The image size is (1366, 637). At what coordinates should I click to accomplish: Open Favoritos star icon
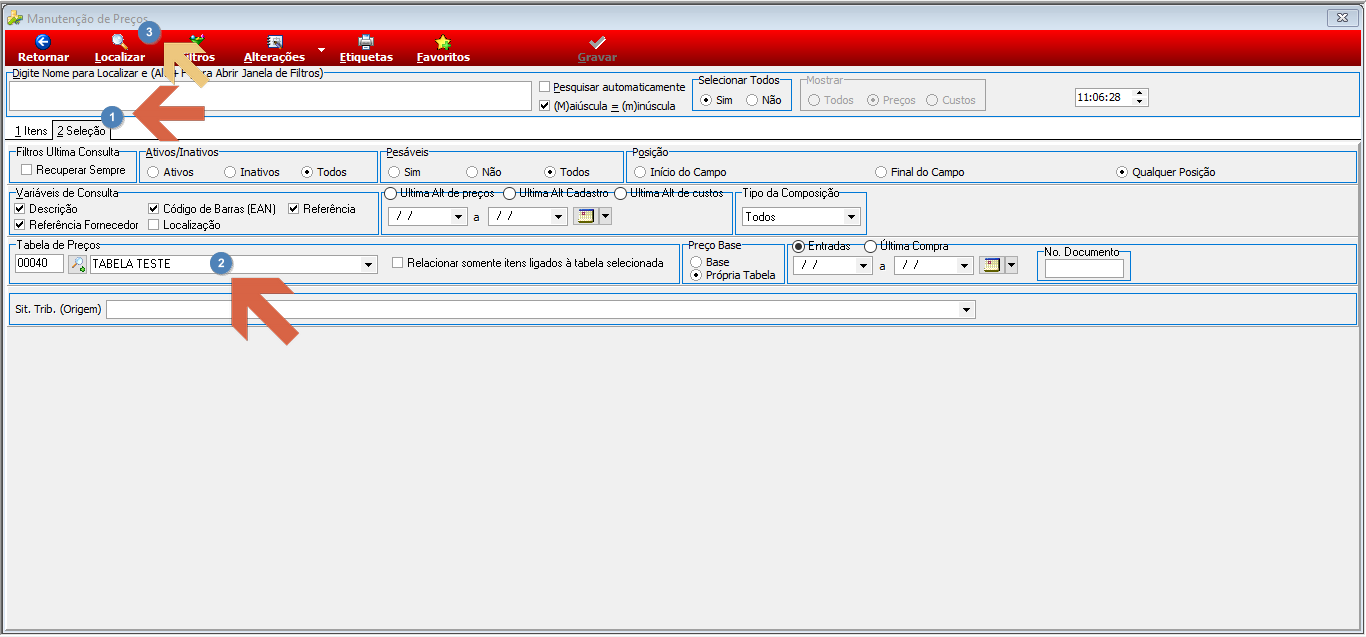[443, 42]
